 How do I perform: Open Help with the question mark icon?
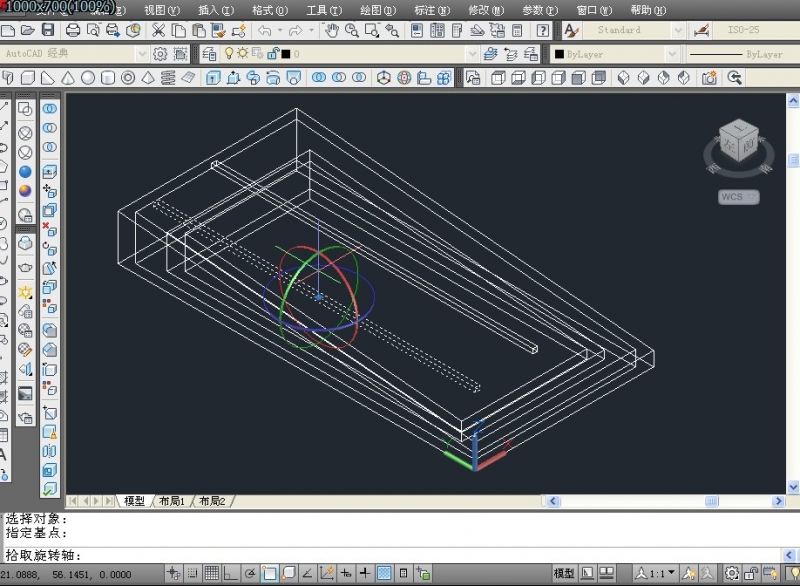[x=543, y=31]
